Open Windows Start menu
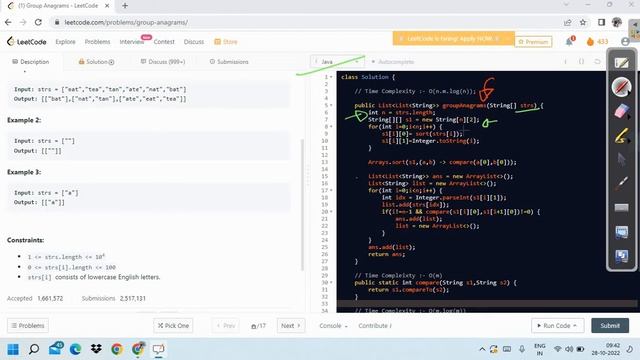Screen dimensions: 640x360 pos(13,349)
